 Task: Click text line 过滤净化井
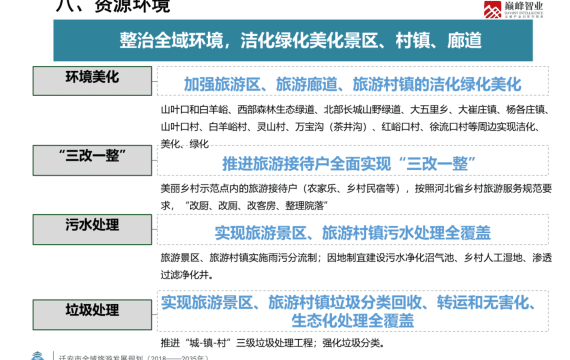(186, 275)
